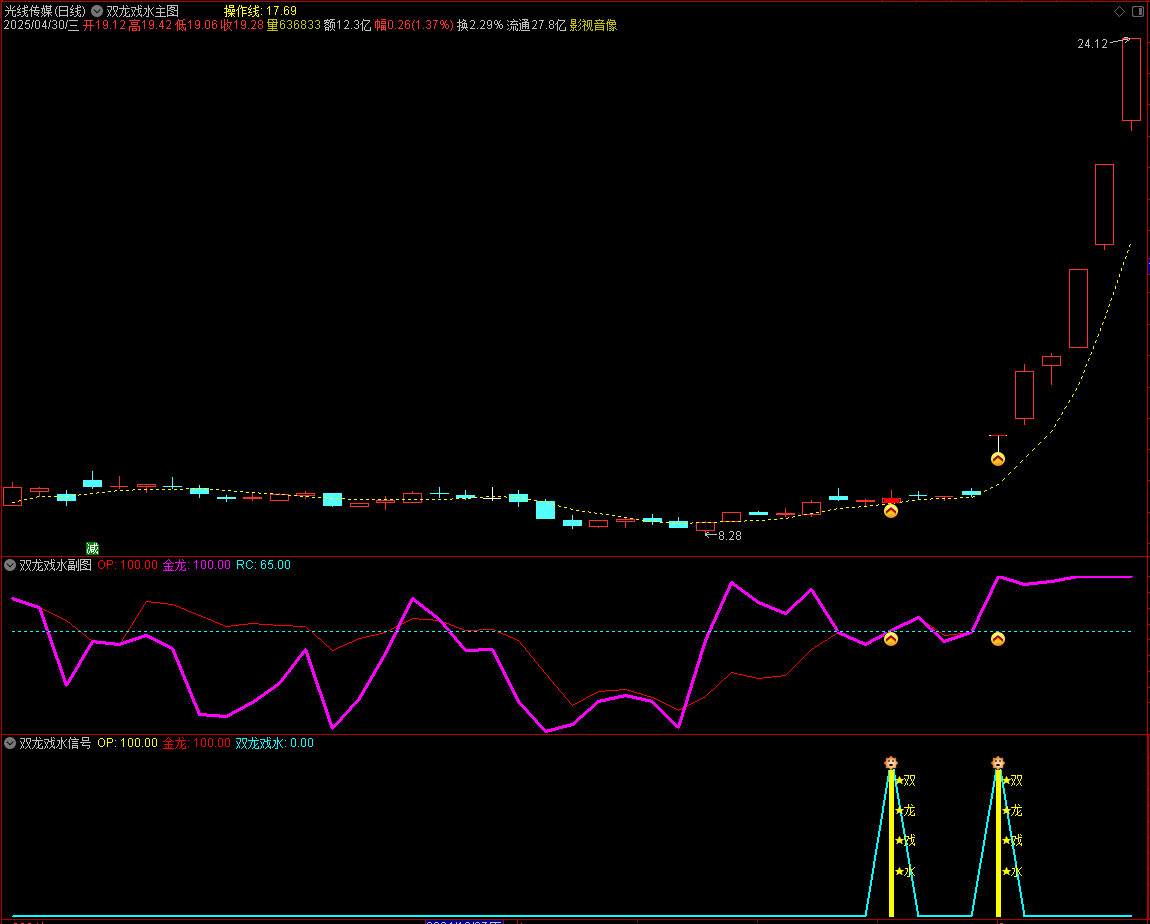The width and height of the screenshot is (1150, 924).
Task: Click the 双龙戏水主图 indicator name
Action: pos(142,11)
